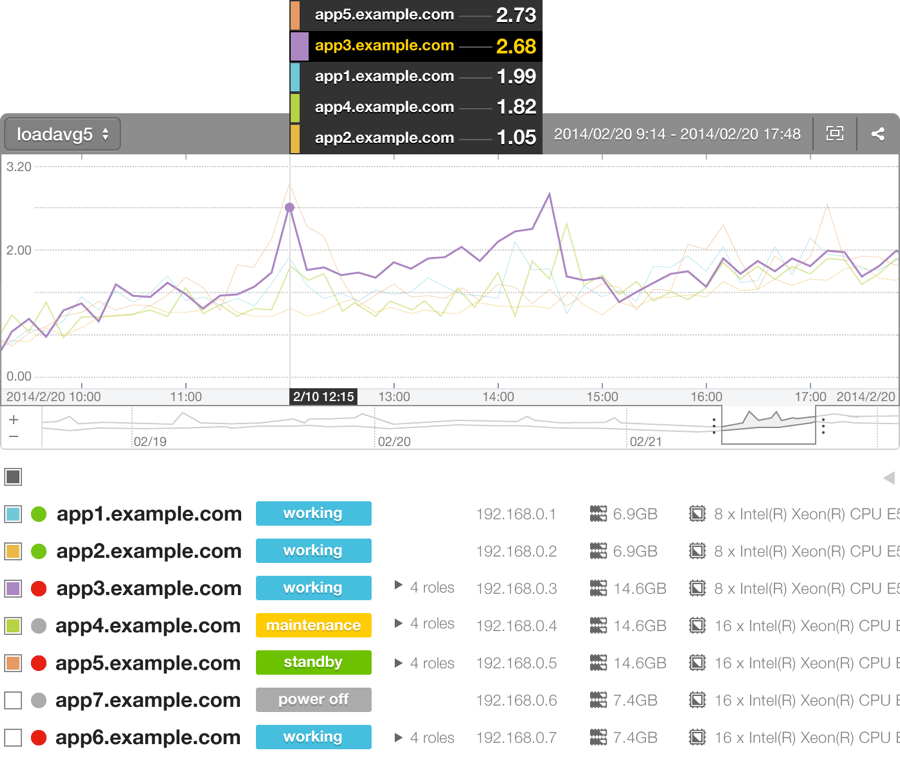
Task: Click the share graph icon
Action: (878, 133)
